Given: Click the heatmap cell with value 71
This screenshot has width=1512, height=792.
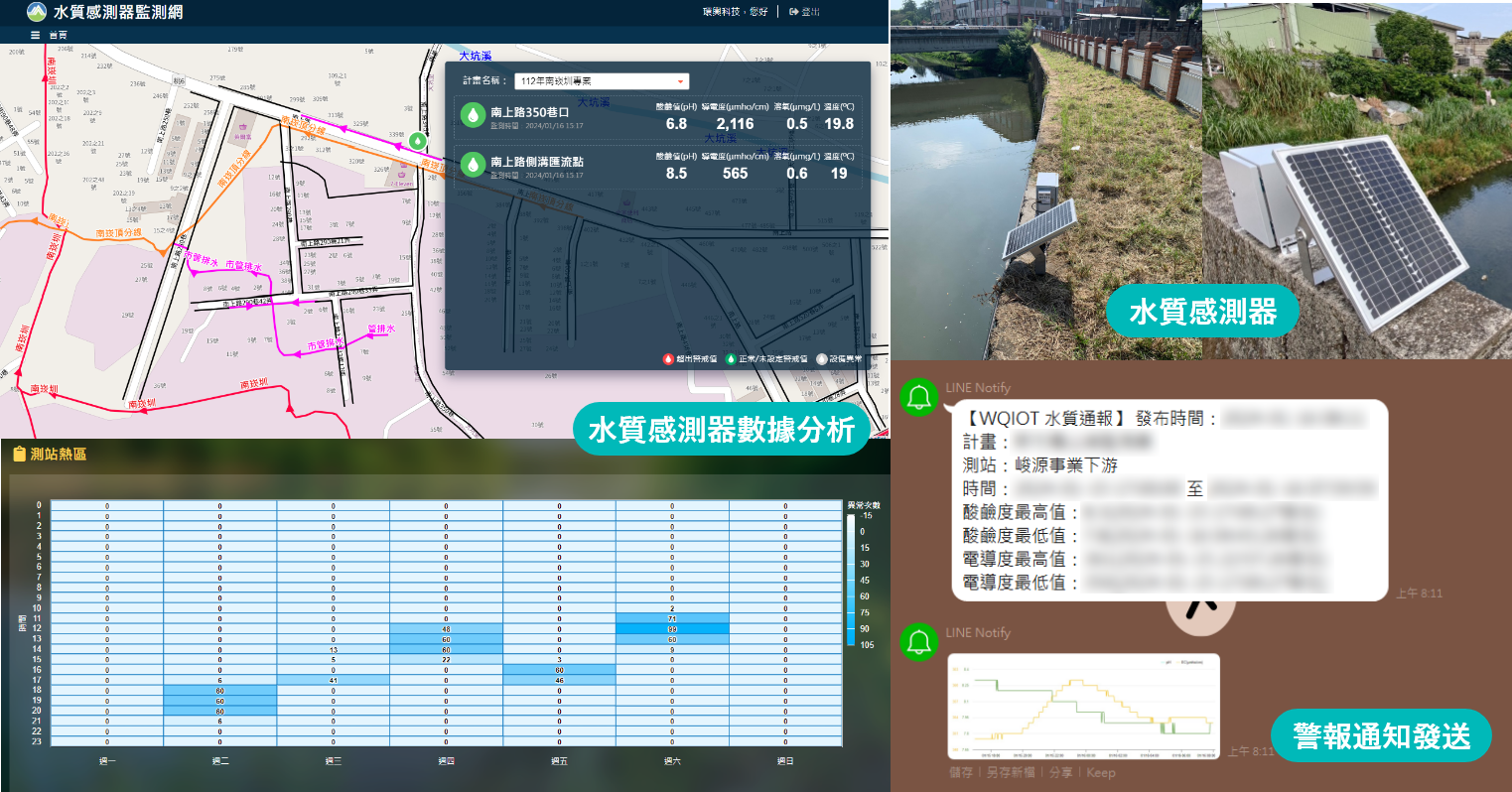Looking at the screenshot, I should (x=672, y=618).
